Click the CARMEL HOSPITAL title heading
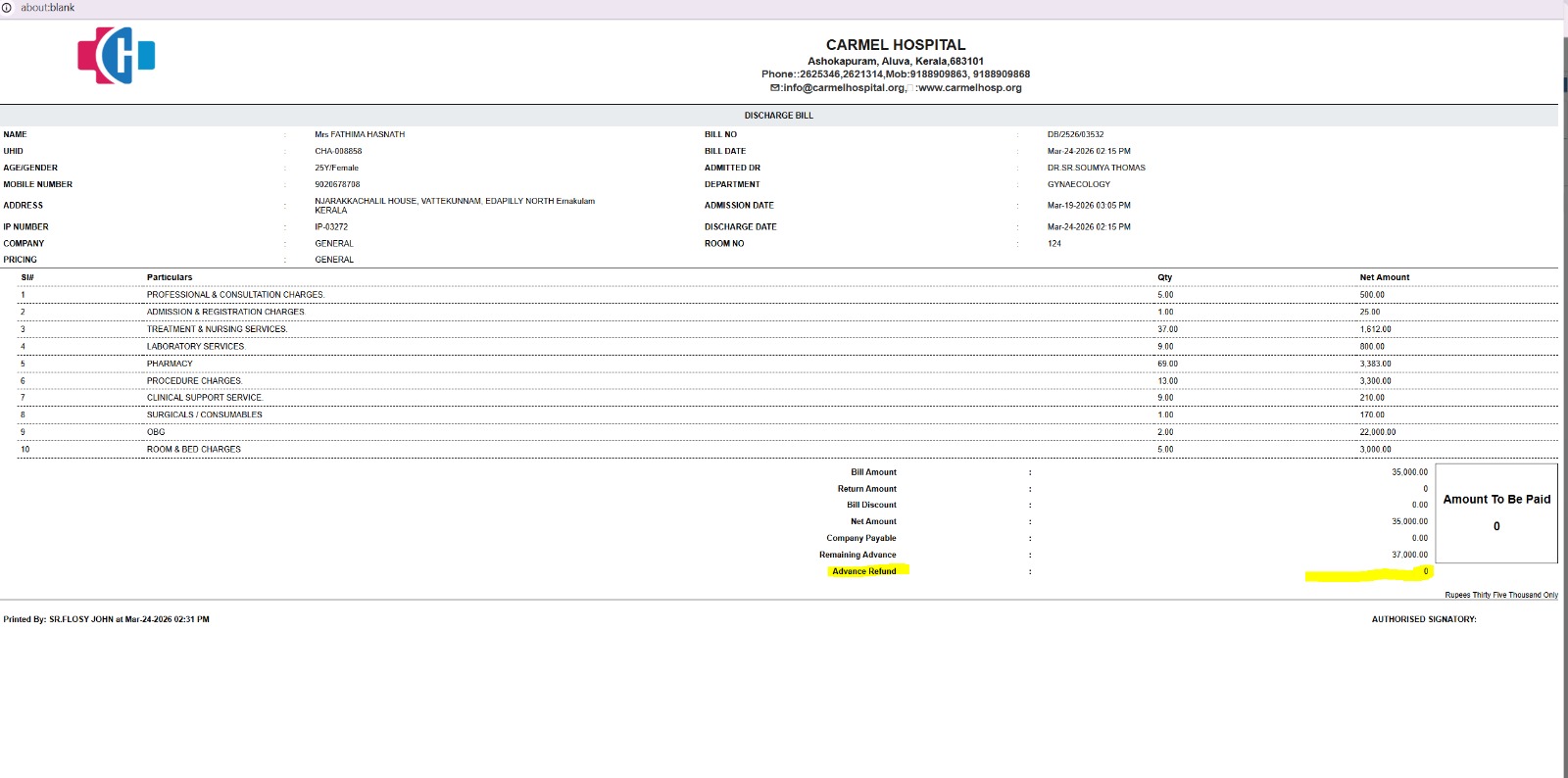Viewport: 1568px width, 778px height. tap(895, 45)
